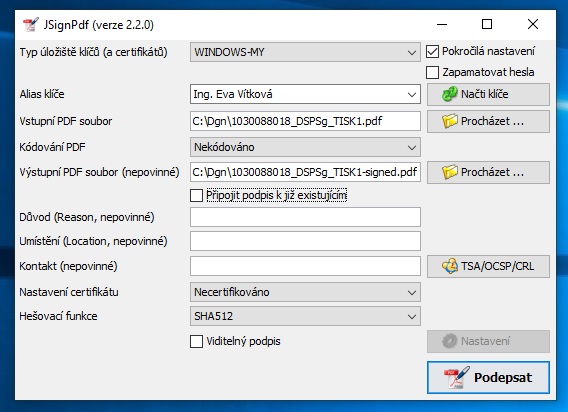
Task: Click folder icon beside Vstupní PDF soubor field
Action: 450,121
